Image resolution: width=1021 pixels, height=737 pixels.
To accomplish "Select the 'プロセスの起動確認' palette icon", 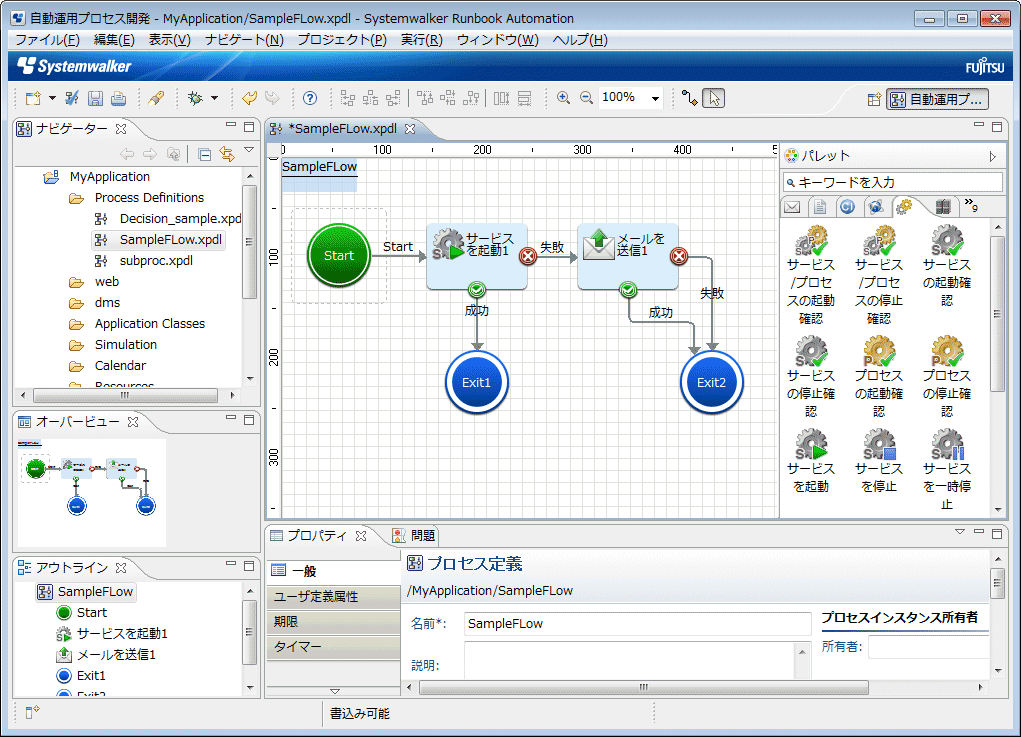I will [x=879, y=352].
